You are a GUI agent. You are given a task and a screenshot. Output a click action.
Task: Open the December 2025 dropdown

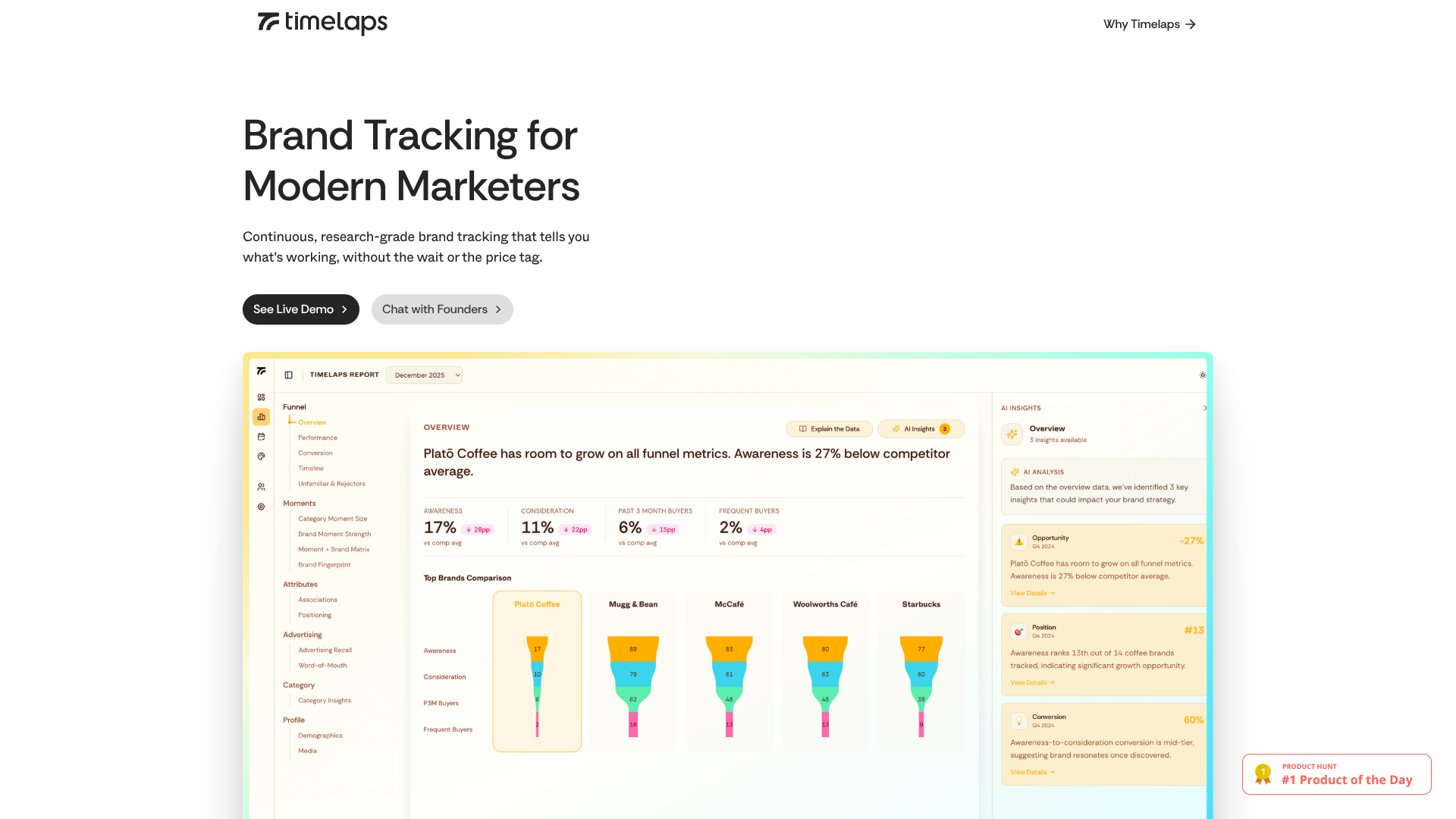pyautogui.click(x=424, y=375)
